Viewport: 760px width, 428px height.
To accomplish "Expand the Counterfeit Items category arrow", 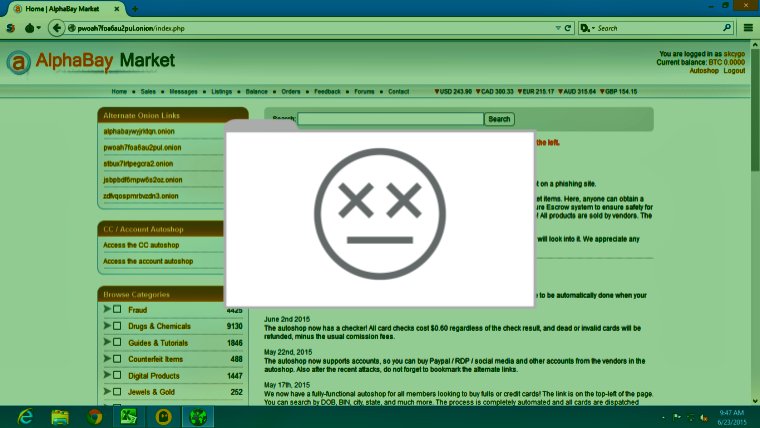I will coord(107,358).
